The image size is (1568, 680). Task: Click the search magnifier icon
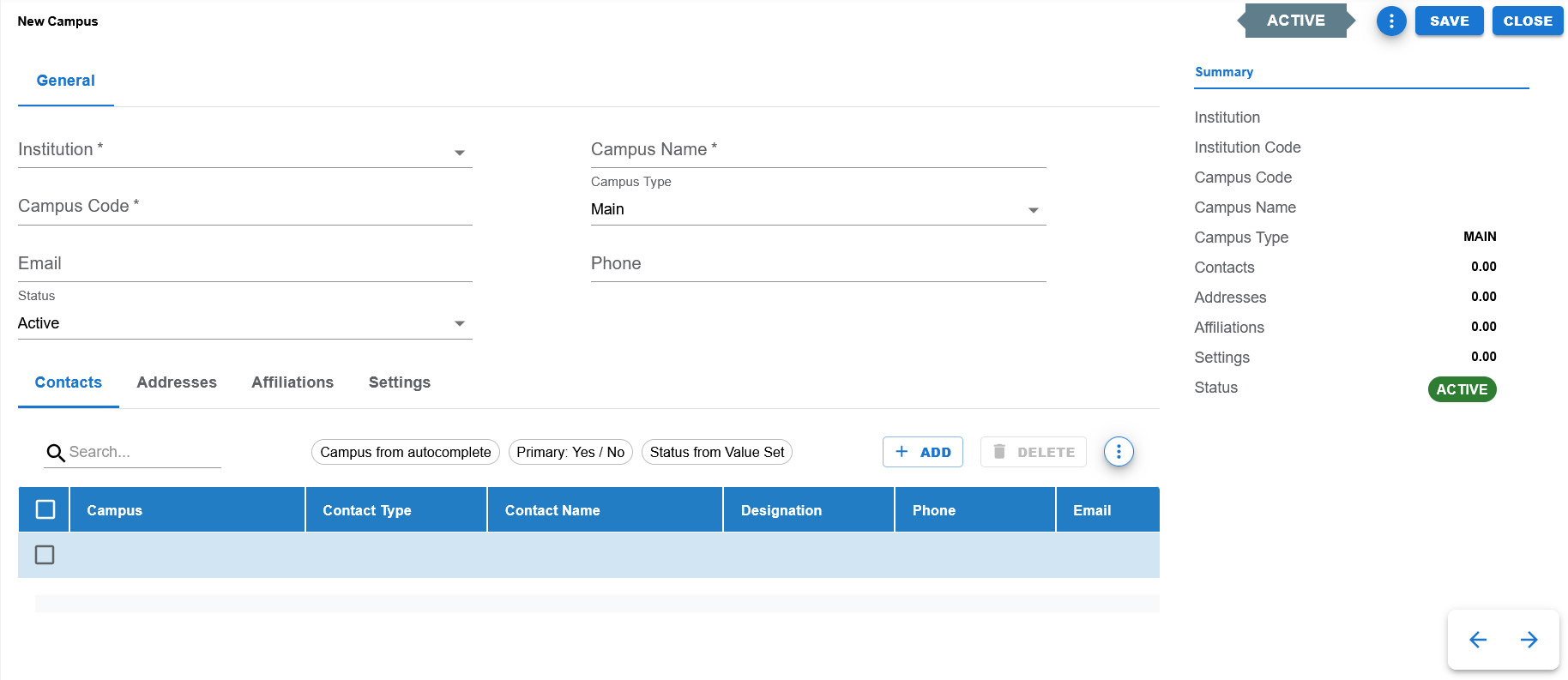coord(56,453)
